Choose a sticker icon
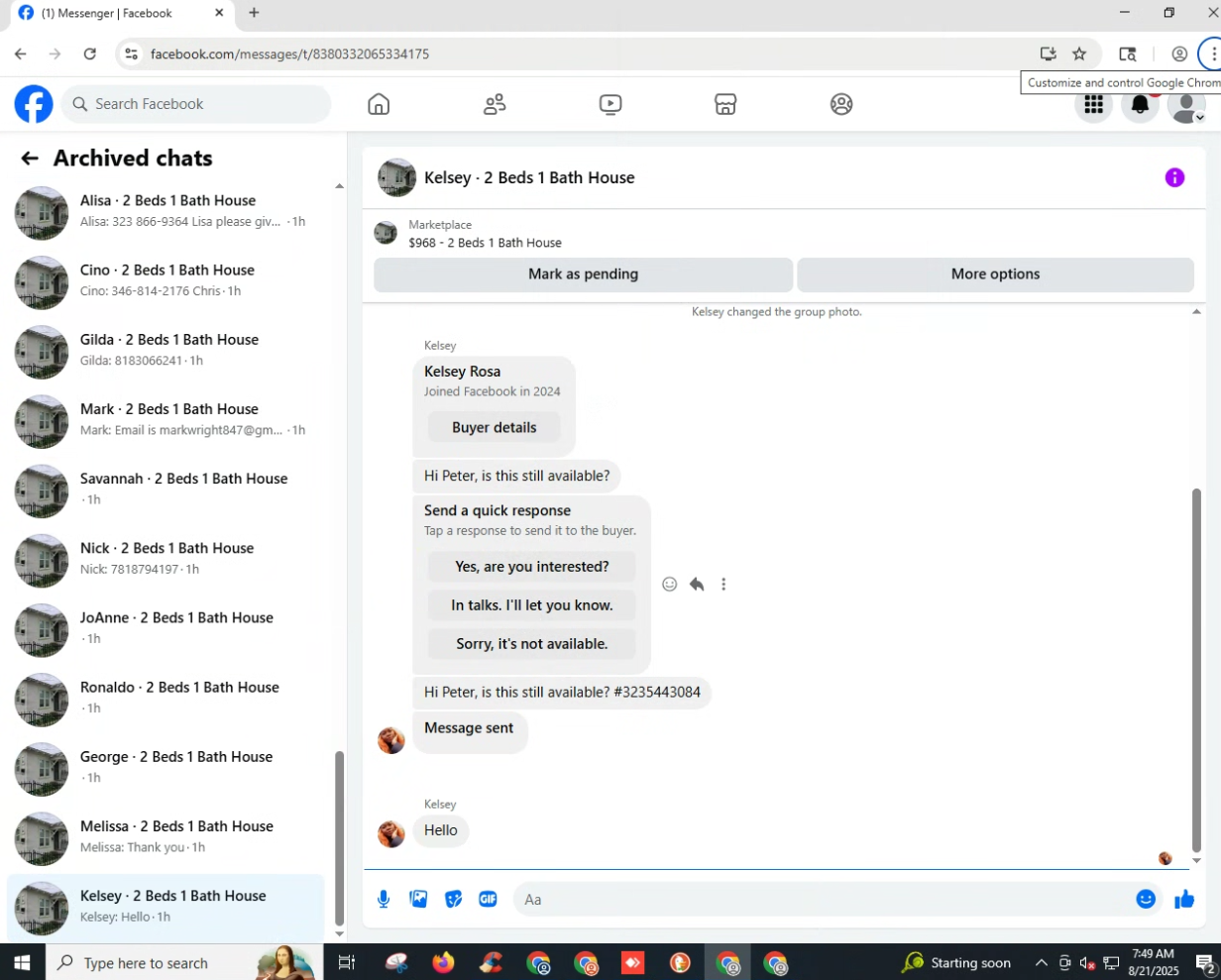This screenshot has width=1221, height=980. (454, 900)
